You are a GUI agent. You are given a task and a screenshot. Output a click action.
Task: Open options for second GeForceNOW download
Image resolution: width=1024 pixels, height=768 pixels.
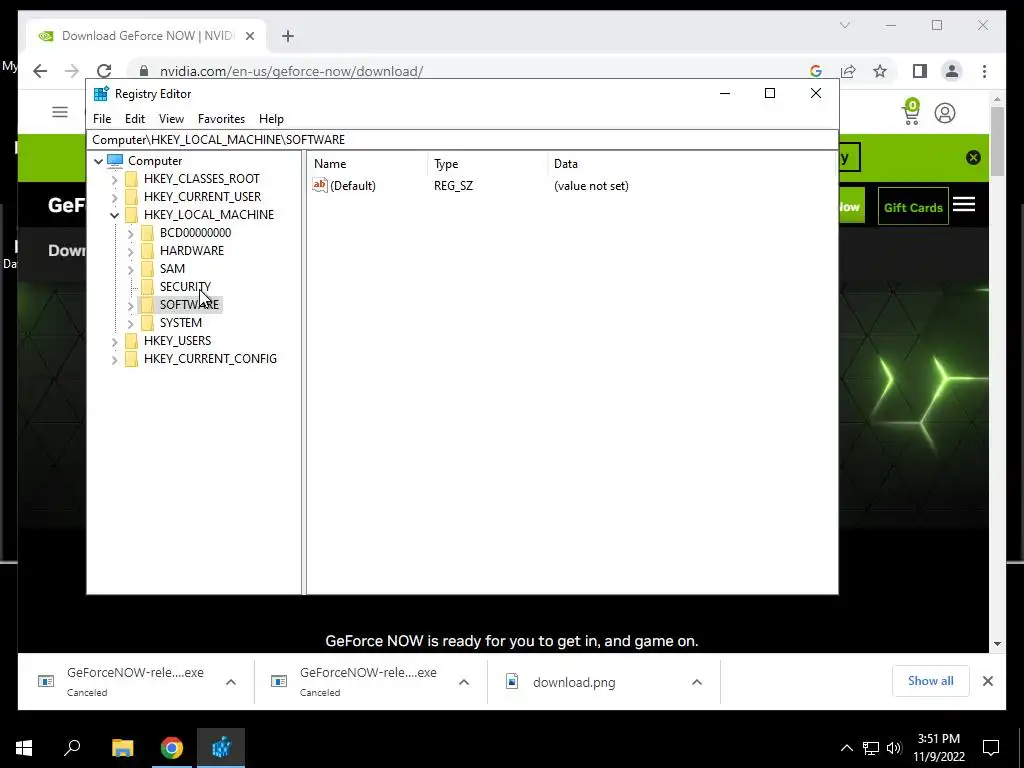tap(464, 682)
